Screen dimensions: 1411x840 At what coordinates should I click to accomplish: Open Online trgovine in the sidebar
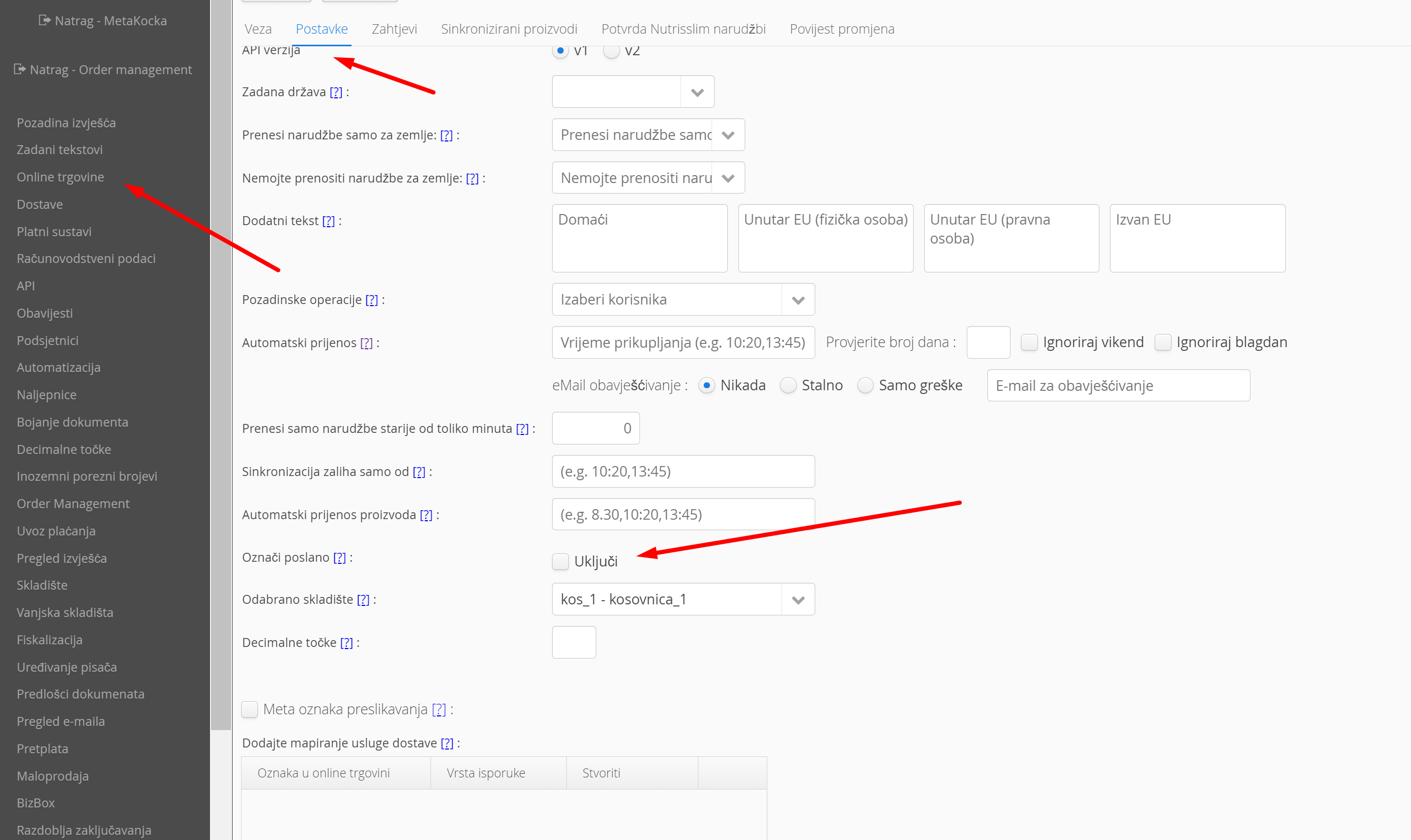click(60, 177)
